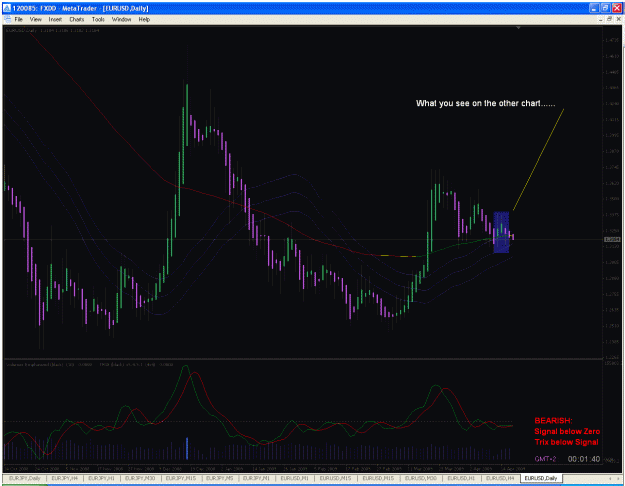Screen dimensions: 625x486
Task: Restore down the inner EURUSD chart window
Action: click(x=609, y=20)
